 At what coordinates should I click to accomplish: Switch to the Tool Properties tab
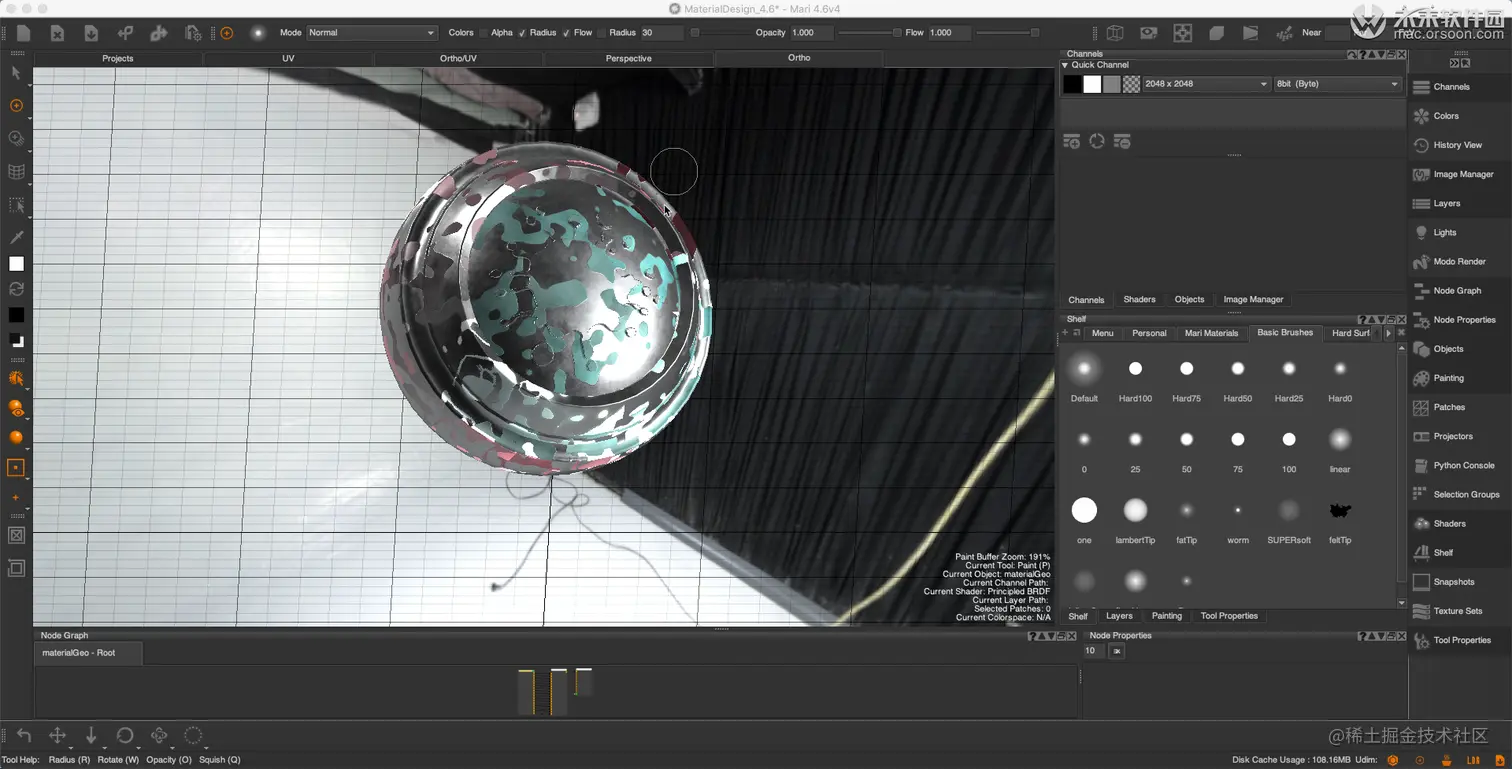pyautogui.click(x=1229, y=616)
